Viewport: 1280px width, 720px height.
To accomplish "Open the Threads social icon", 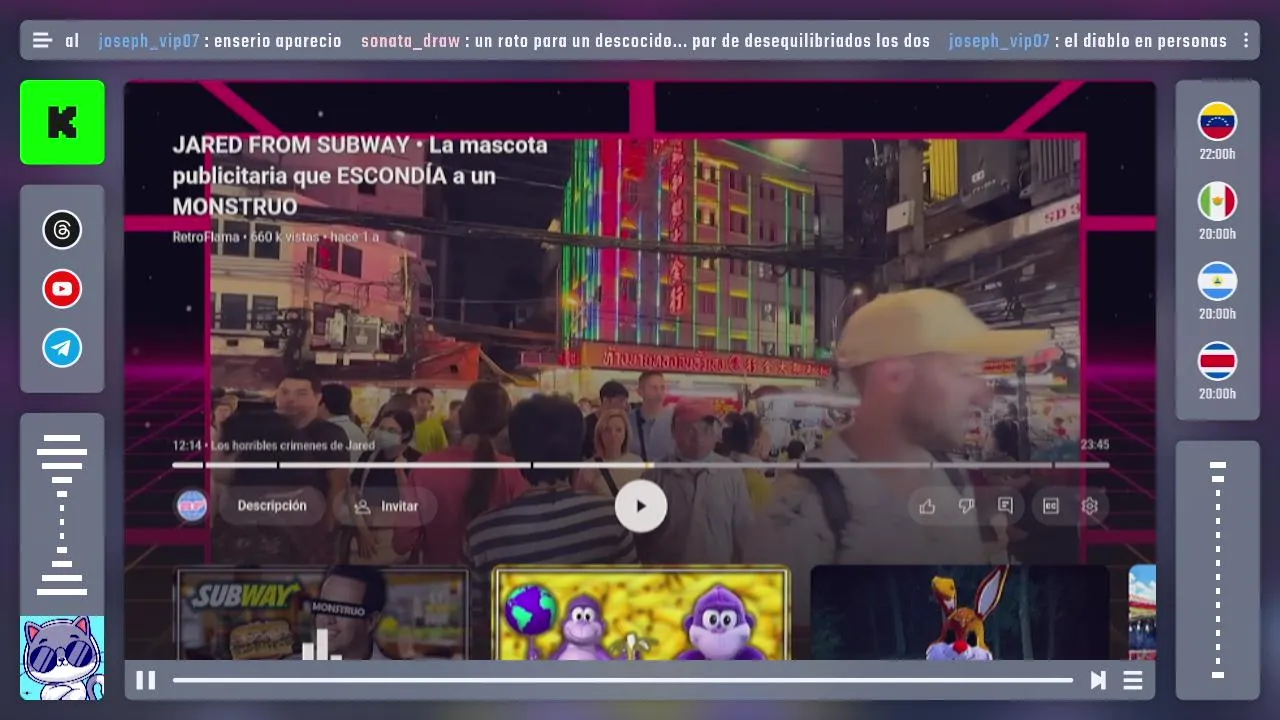I will pyautogui.click(x=62, y=230).
